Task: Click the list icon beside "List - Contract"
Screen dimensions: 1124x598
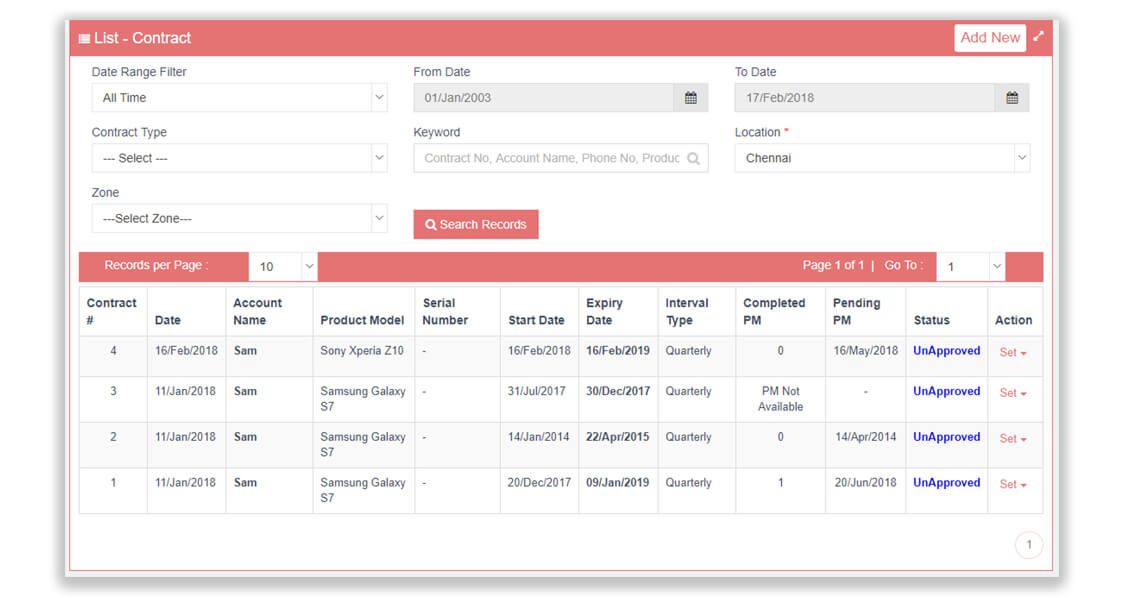Action: coord(84,38)
